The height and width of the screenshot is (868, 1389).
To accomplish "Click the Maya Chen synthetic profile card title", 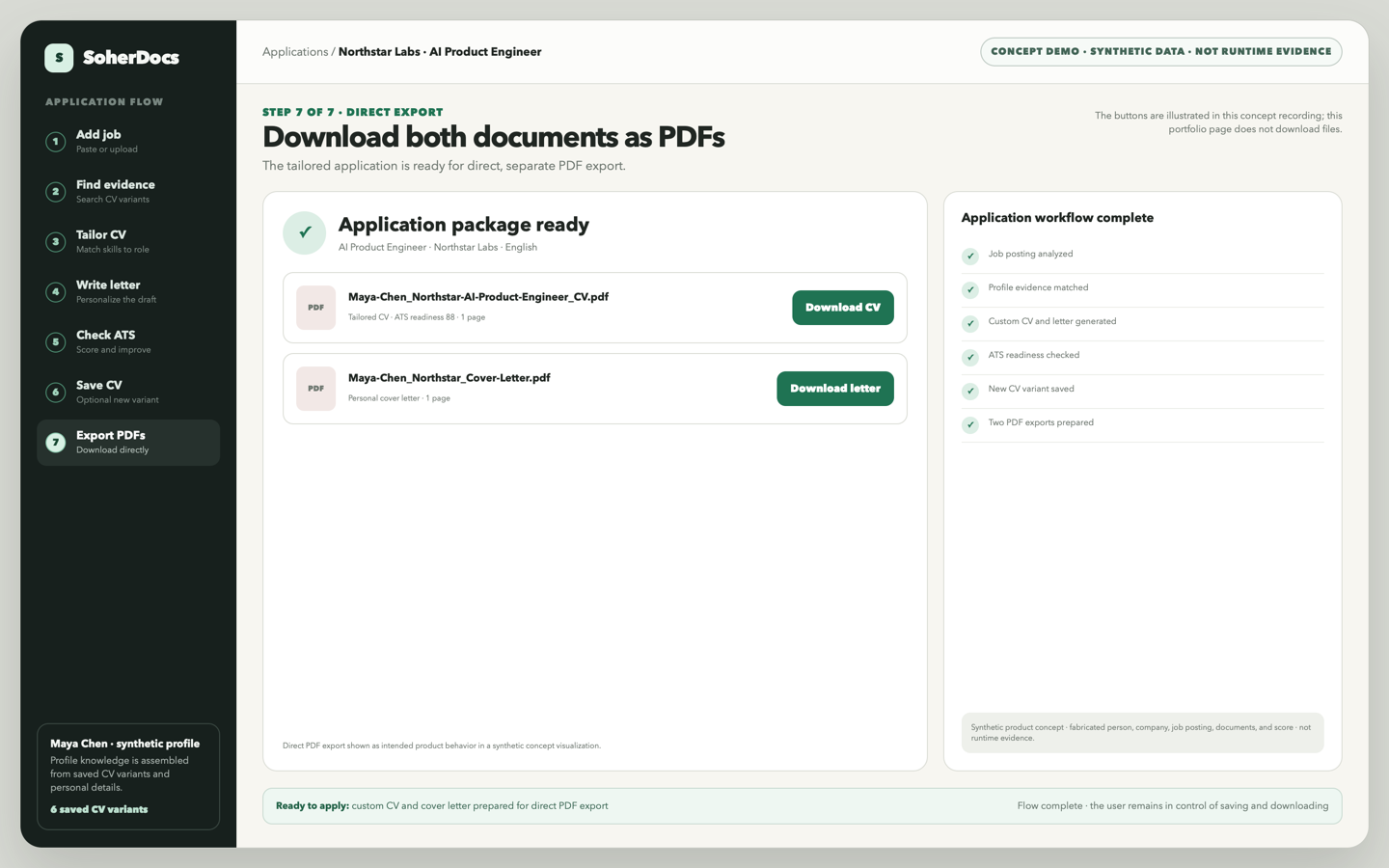I will tap(125, 744).
